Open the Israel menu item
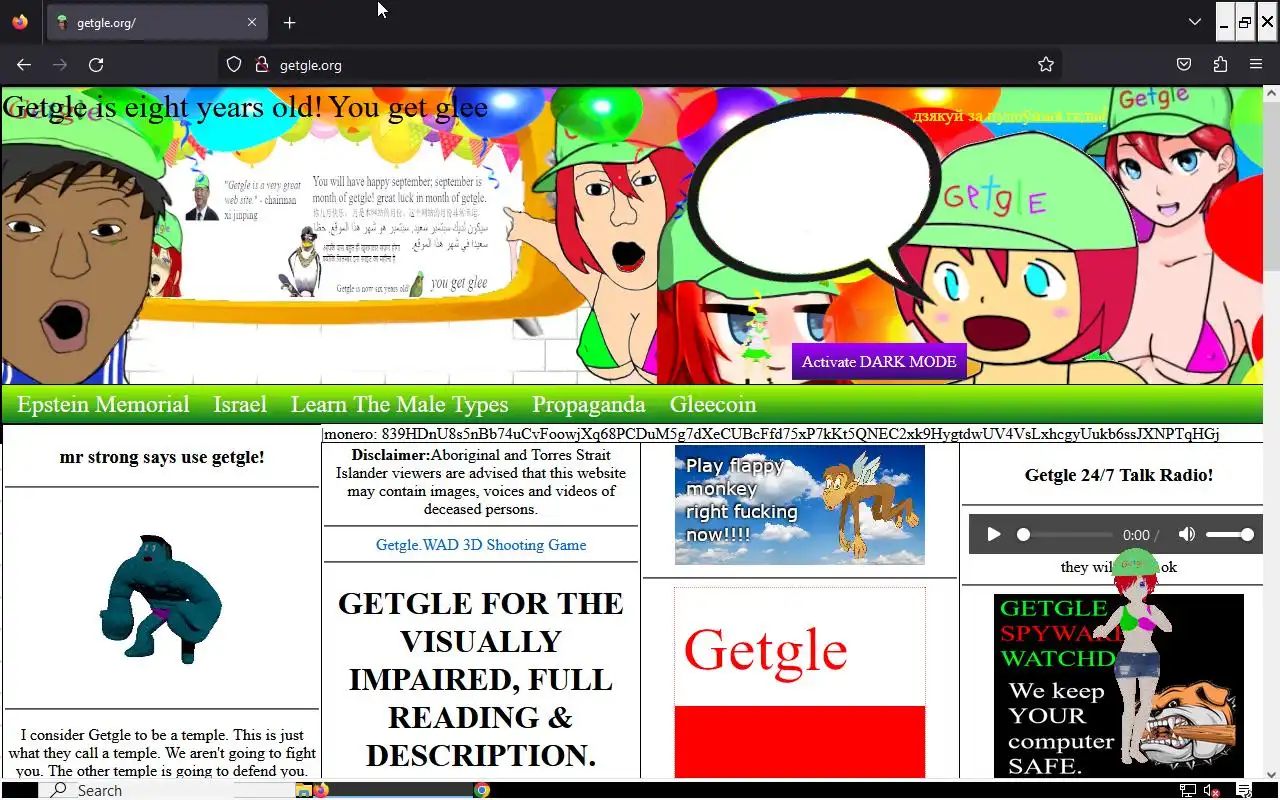The width and height of the screenshot is (1280, 800). 240,405
